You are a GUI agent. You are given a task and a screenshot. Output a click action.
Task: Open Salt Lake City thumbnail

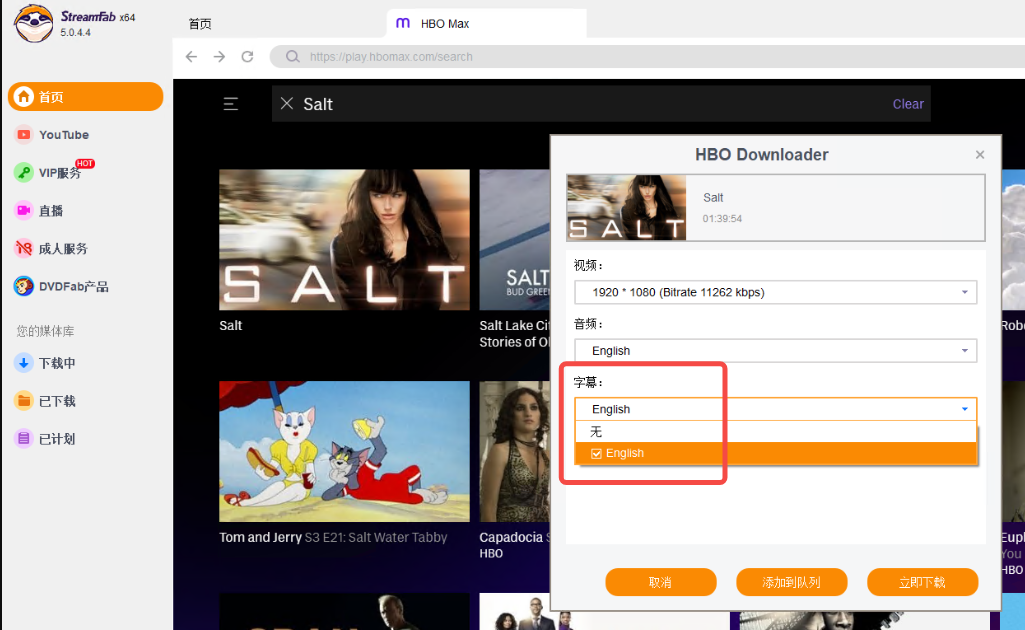514,240
